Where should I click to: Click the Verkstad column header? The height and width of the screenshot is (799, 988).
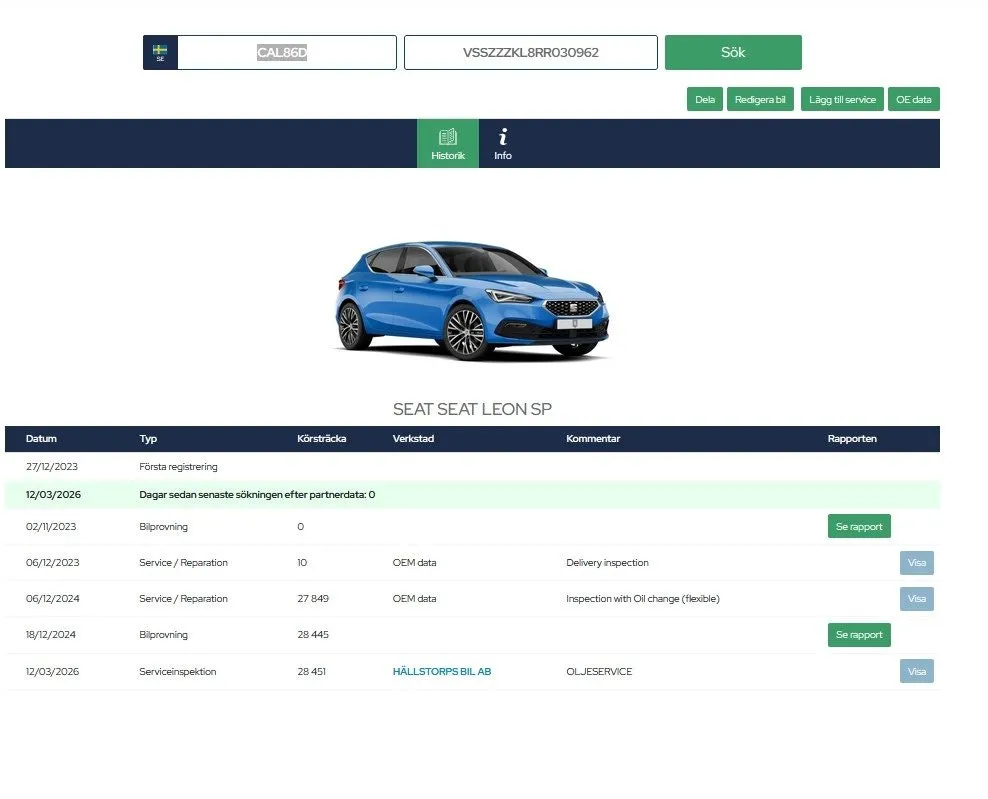tap(413, 439)
